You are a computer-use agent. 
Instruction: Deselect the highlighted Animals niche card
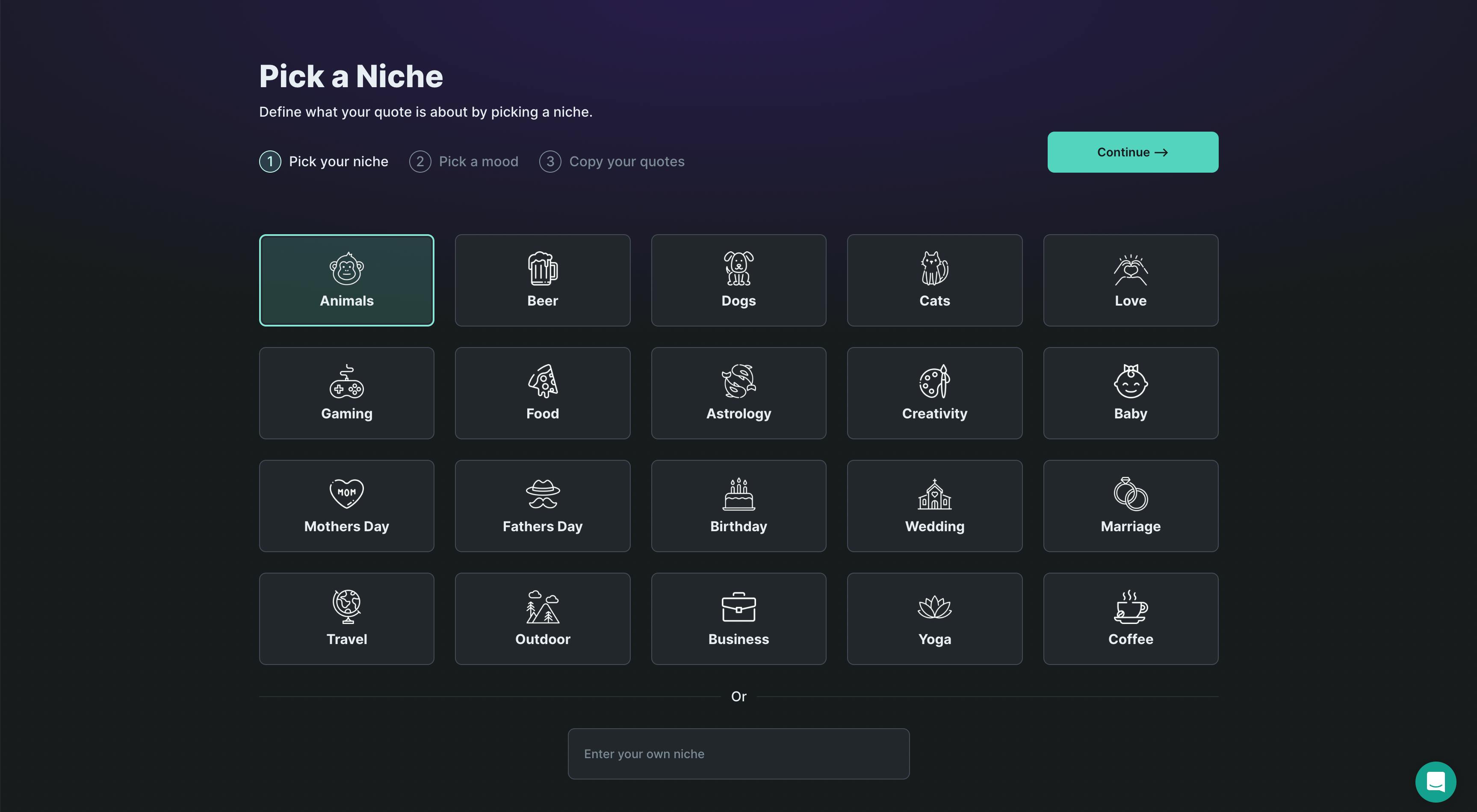coord(346,280)
